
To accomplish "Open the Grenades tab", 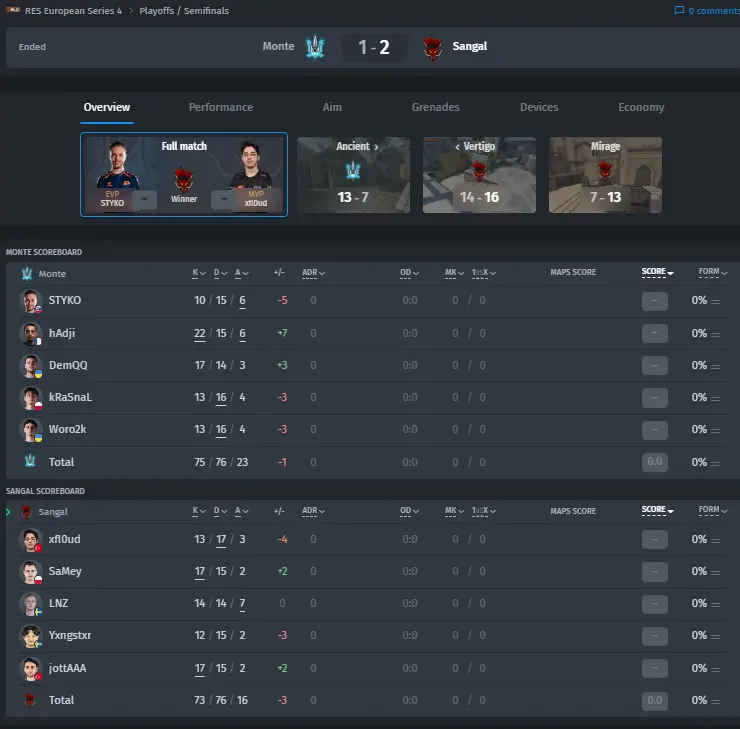I will click(436, 107).
